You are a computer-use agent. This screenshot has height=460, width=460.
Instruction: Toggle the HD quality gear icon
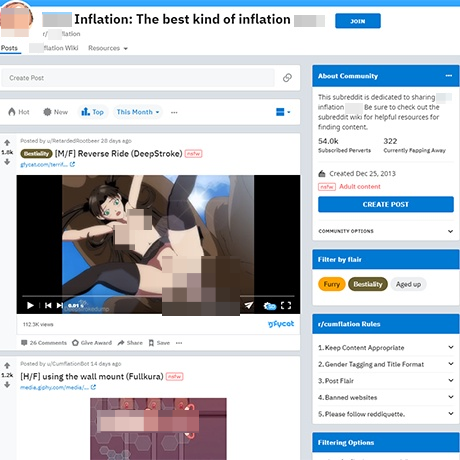pos(270,305)
